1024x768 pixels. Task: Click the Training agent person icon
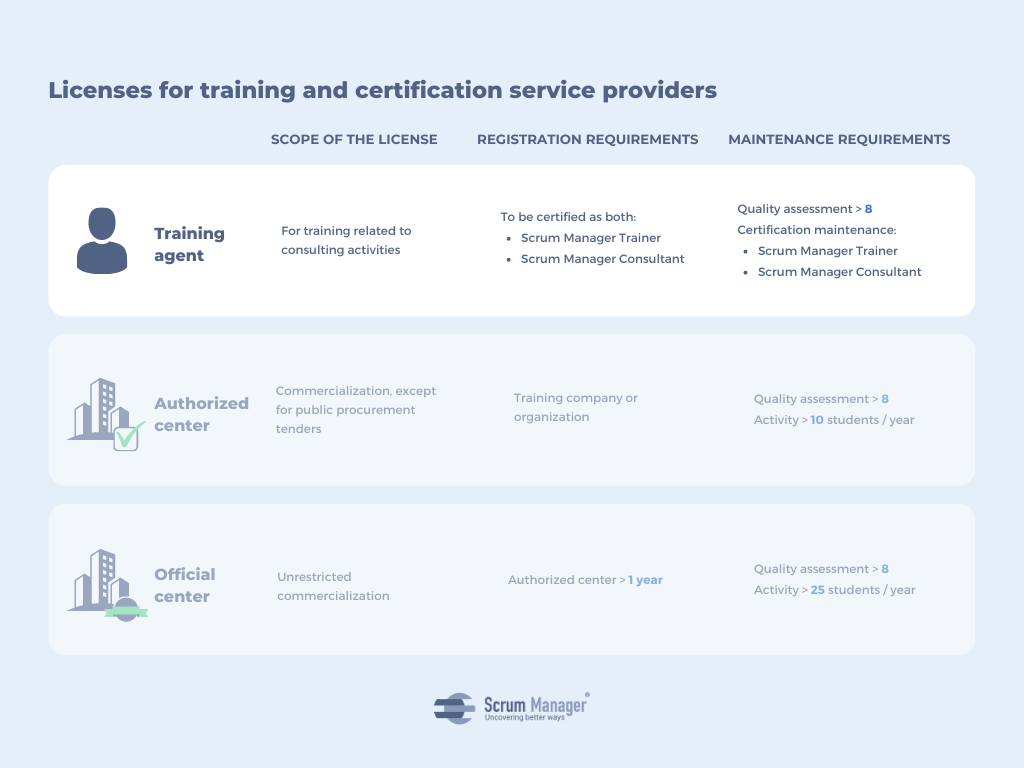(102, 241)
